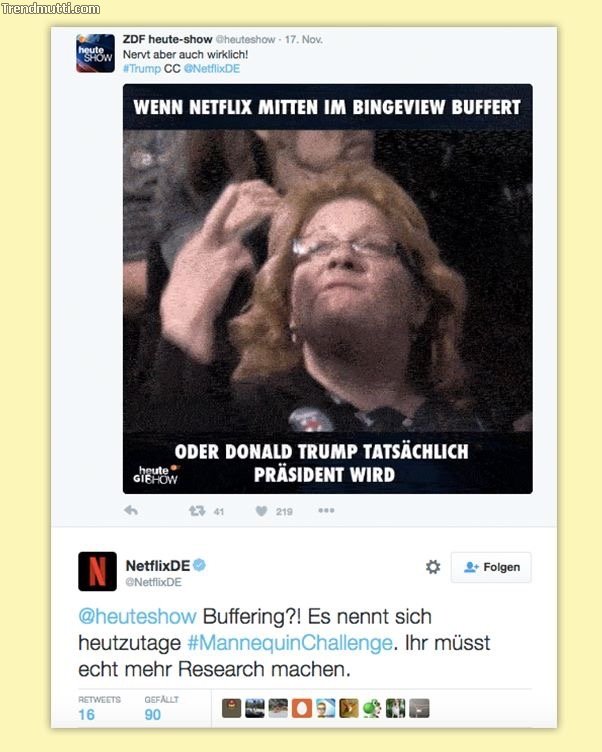The height and width of the screenshot is (752, 602).
Task: Open the ZDF heute-show account name
Action: [x=167, y=39]
